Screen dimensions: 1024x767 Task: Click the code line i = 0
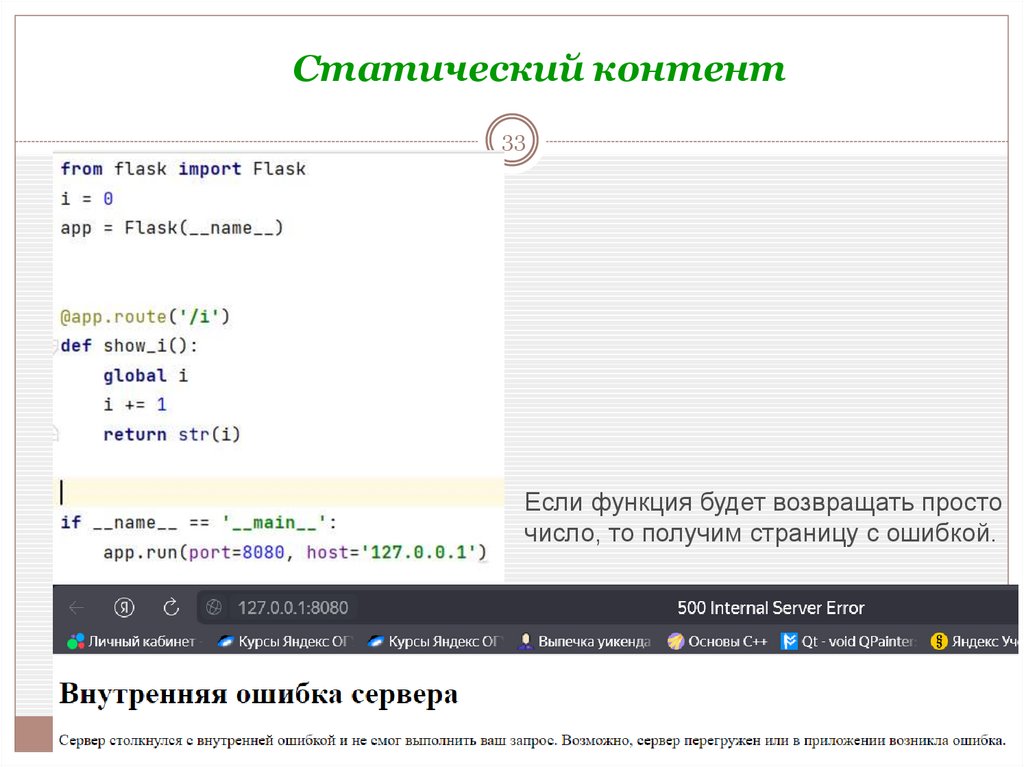point(87,198)
